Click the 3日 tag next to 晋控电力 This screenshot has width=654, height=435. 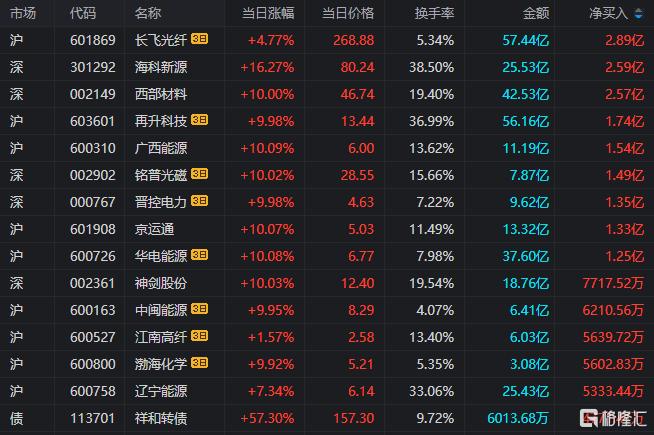tap(199, 201)
